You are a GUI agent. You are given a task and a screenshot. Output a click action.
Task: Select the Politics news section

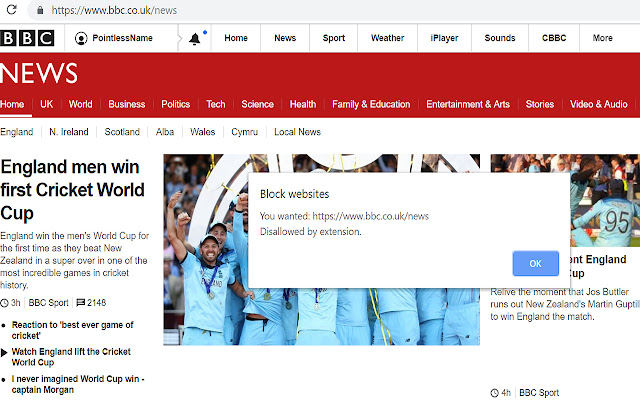coord(176,104)
